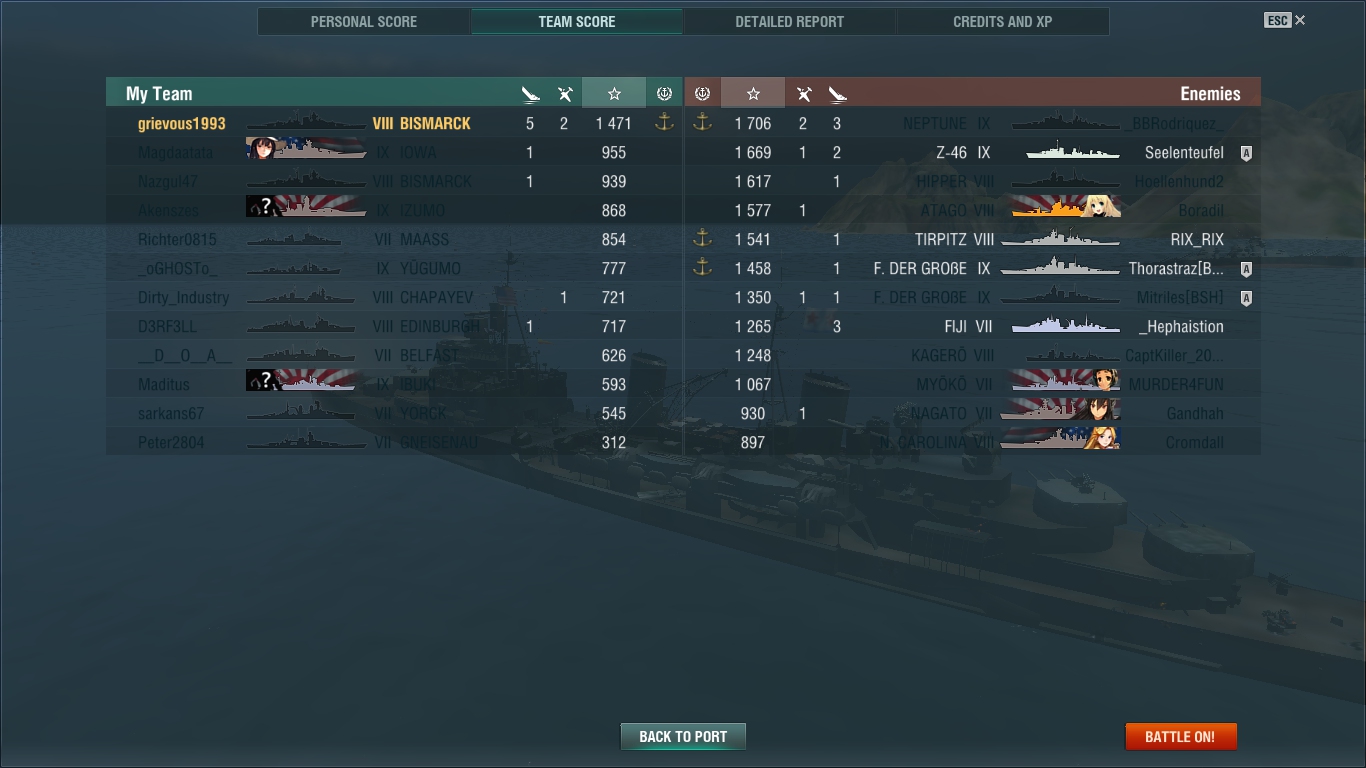Click Enemies achievements wreath column icon
1366x768 pixels.
click(702, 93)
